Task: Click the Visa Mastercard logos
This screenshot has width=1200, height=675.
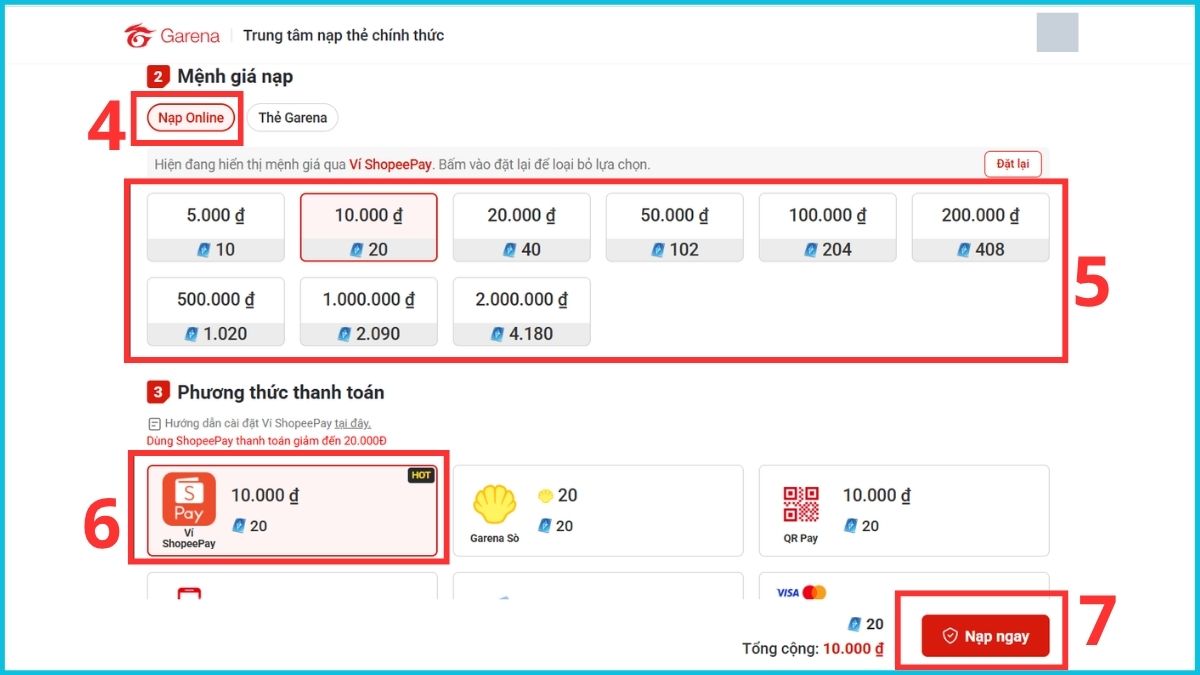Action: [802, 593]
